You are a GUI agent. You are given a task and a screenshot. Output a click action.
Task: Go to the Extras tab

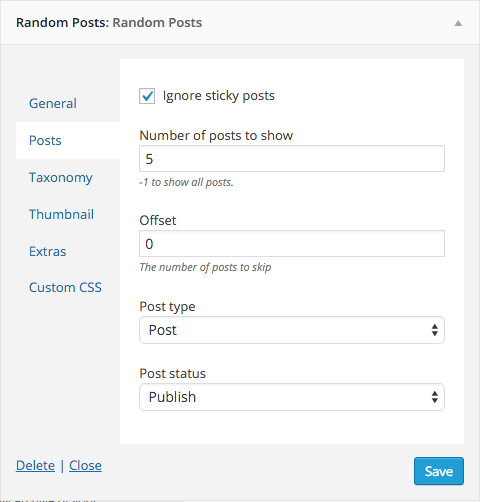[x=47, y=251]
